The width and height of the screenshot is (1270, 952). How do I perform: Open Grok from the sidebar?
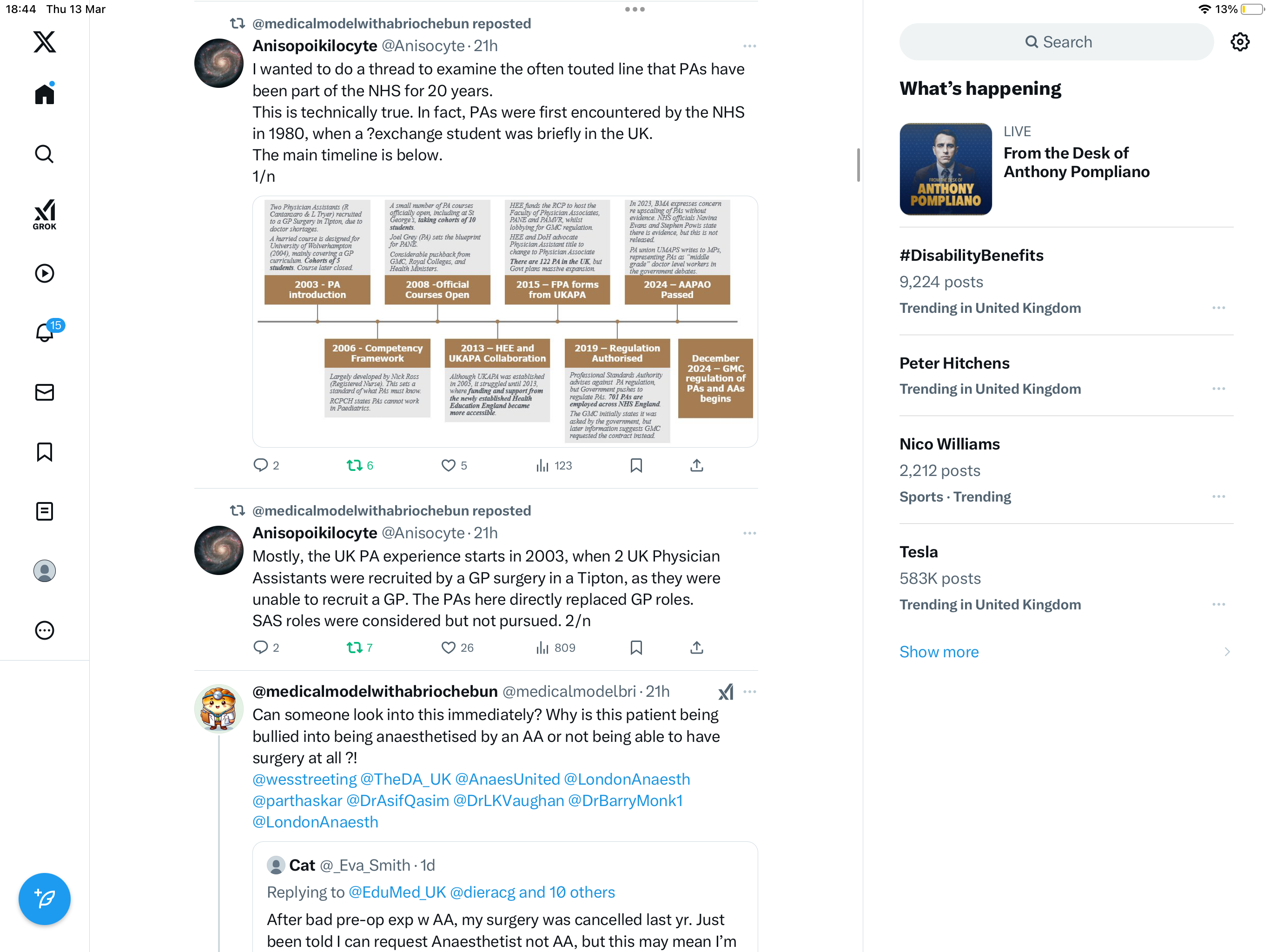(x=44, y=214)
